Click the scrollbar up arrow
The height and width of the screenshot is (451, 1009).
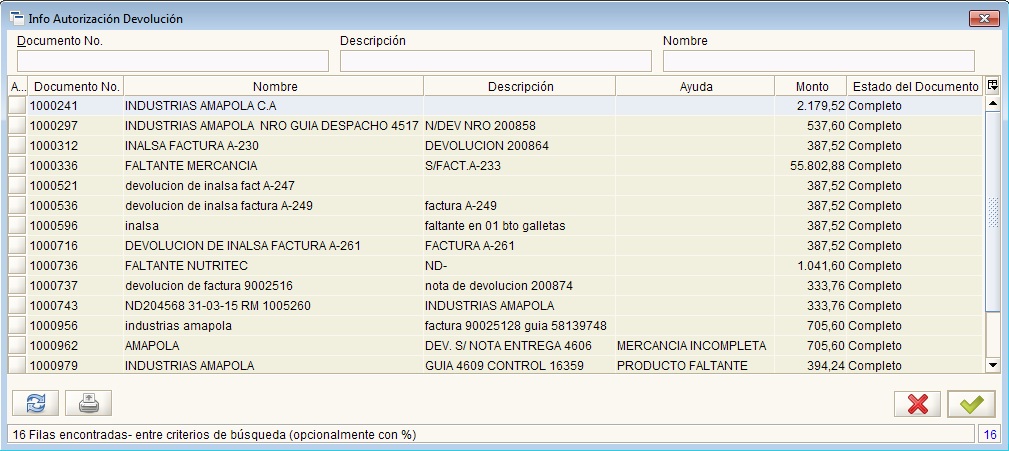click(x=993, y=103)
